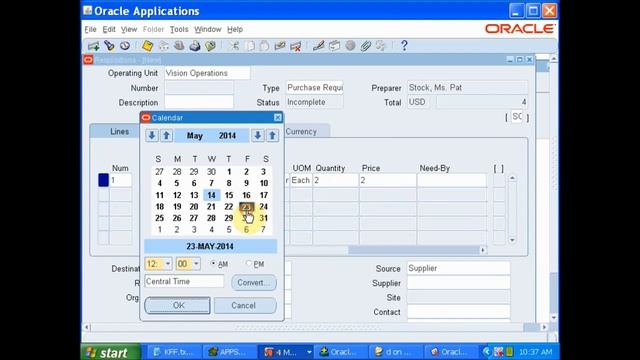Screen dimensions: 640x360
Task: Pick May 14 in the calendar
Action: 211,195
